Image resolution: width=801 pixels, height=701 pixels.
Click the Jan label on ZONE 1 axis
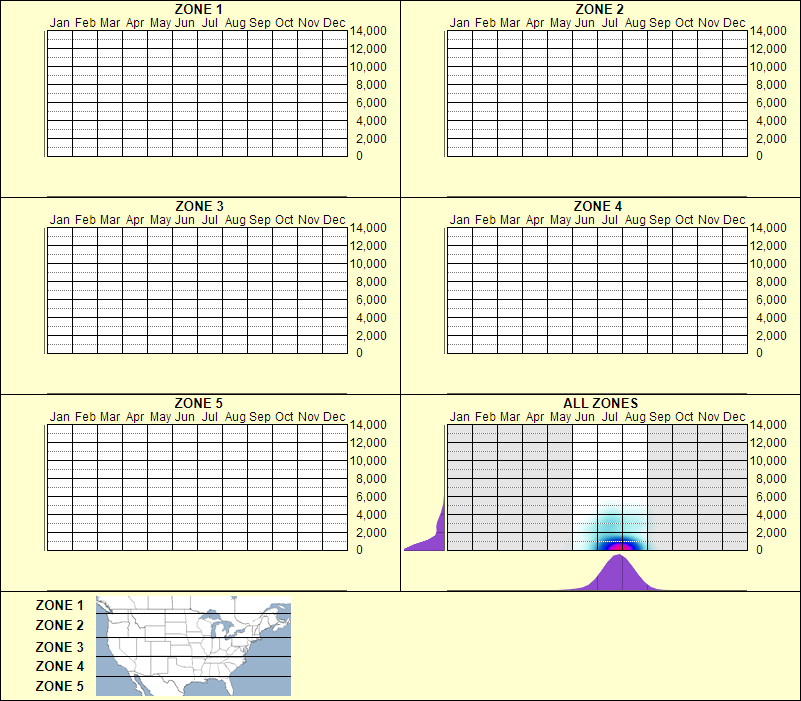(x=61, y=22)
